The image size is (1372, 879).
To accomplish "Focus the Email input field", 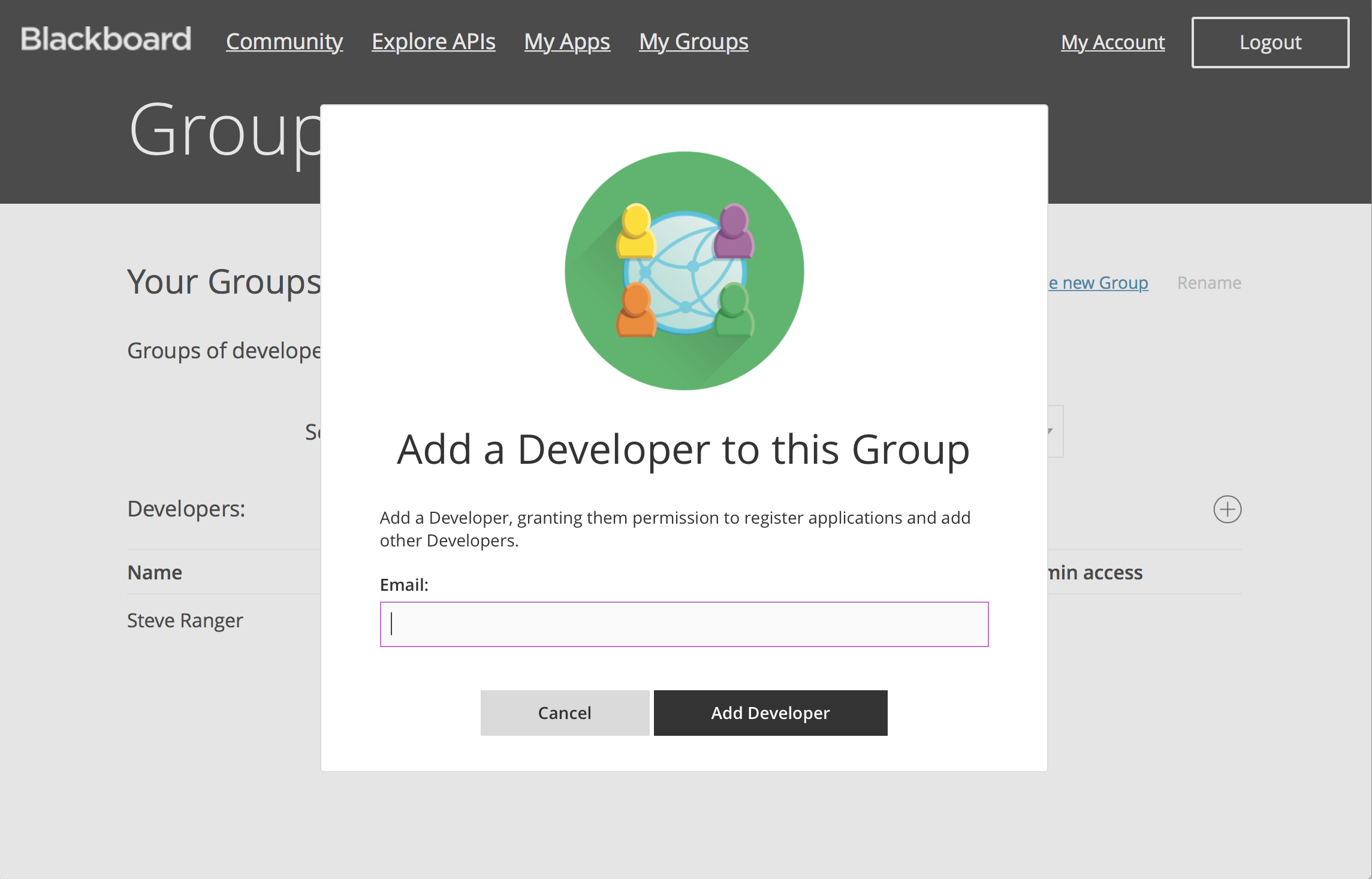I will (x=684, y=624).
